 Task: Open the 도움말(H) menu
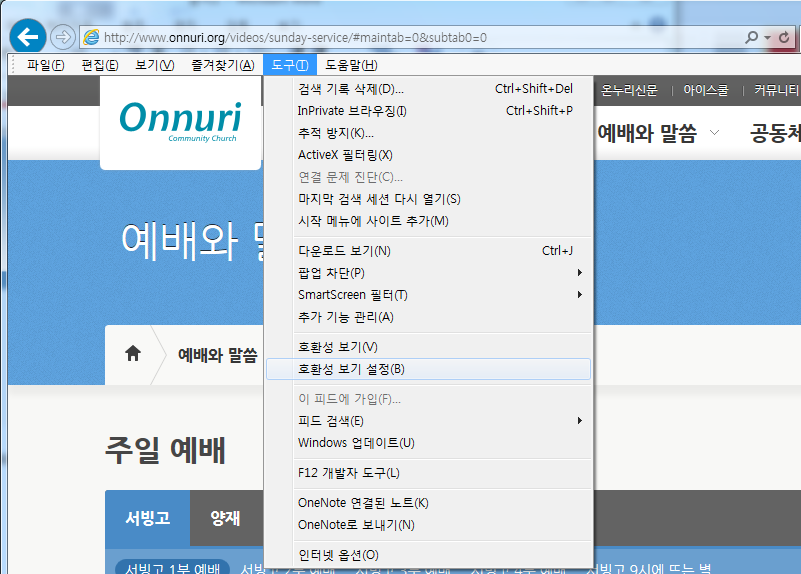click(x=351, y=65)
